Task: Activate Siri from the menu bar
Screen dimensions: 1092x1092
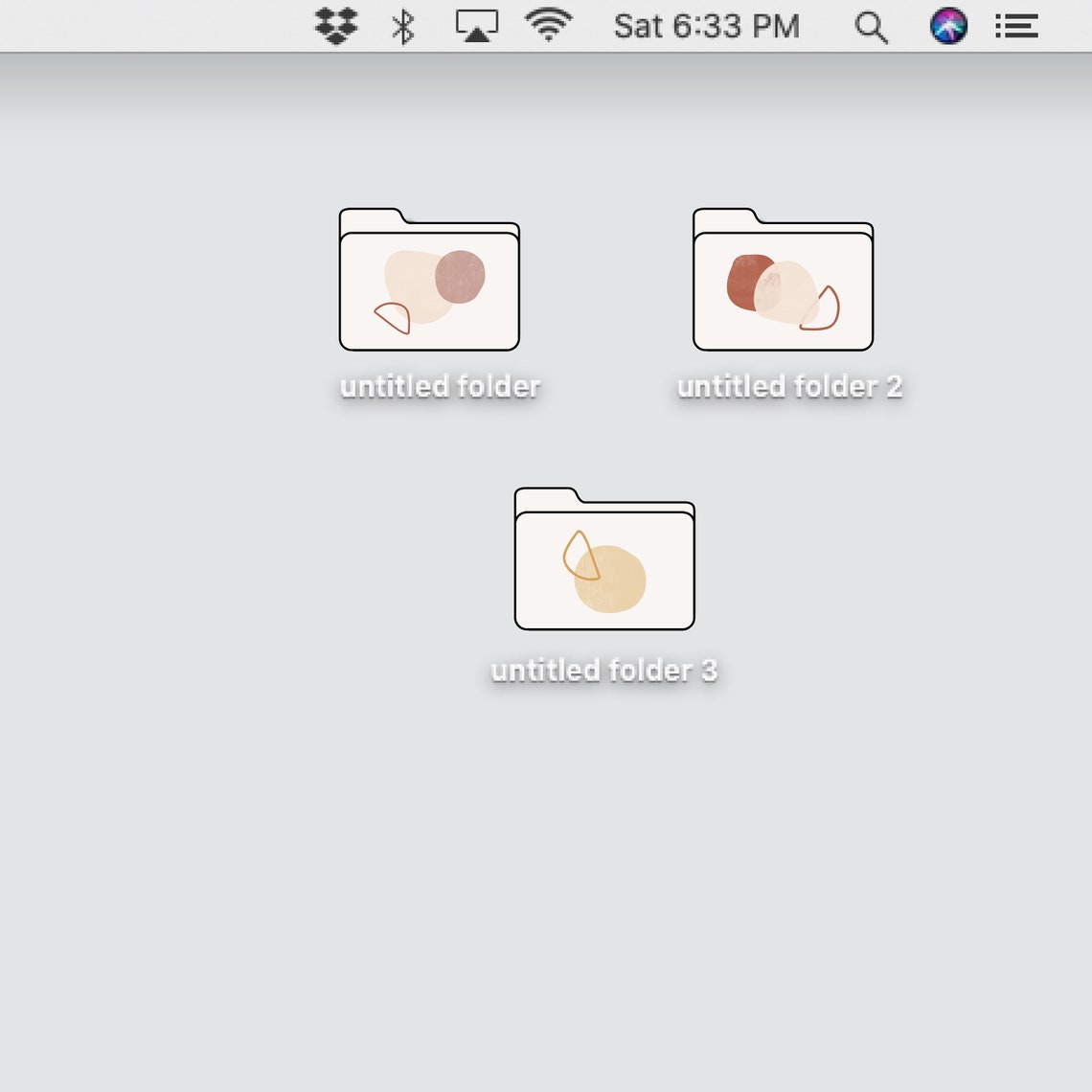Action: 946,26
